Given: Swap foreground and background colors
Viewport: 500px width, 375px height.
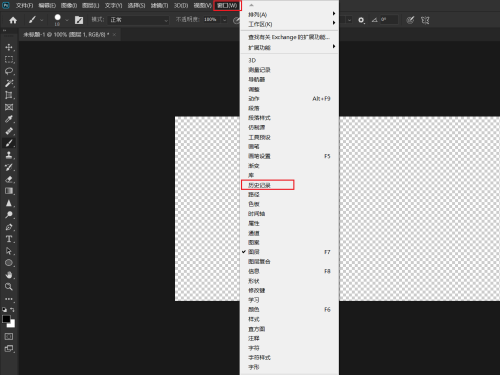Looking at the screenshot, I should click(12, 310).
